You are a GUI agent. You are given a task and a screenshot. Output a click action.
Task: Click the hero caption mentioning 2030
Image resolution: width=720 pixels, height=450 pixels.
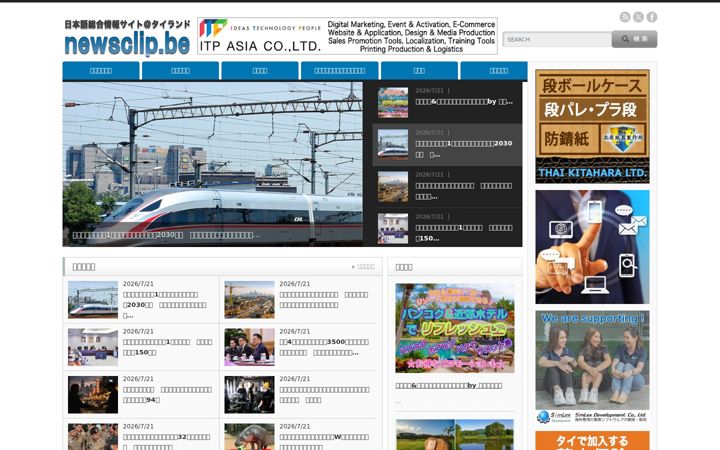pos(166,235)
